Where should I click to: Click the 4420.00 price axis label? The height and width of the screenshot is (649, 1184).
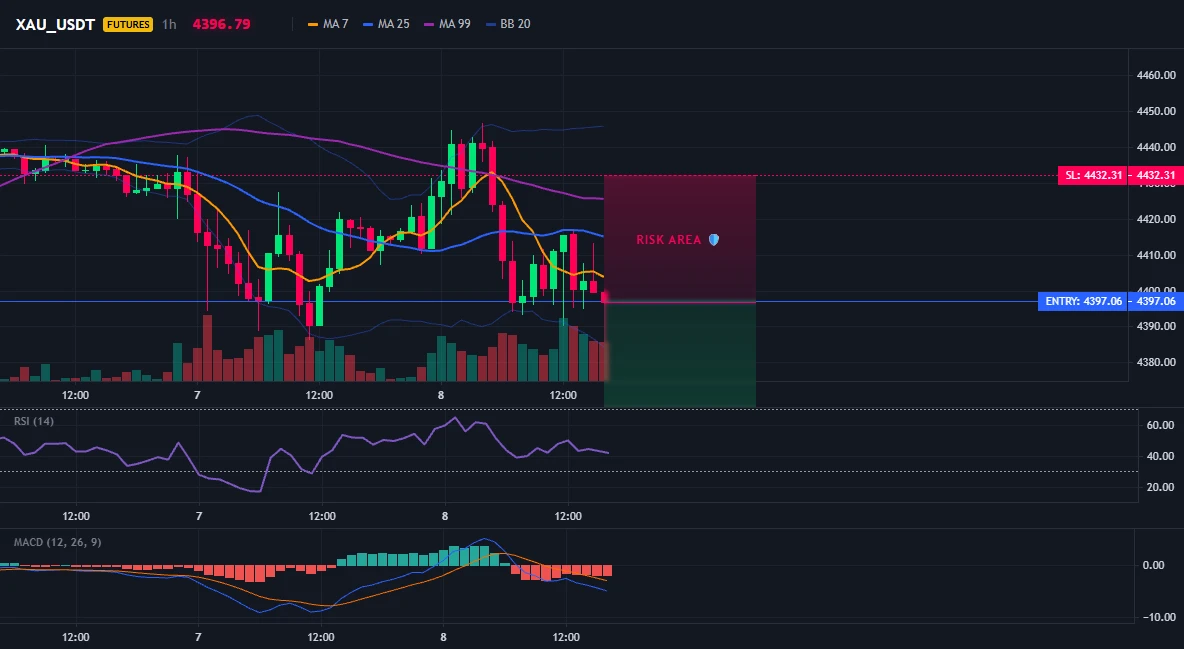click(1156, 219)
